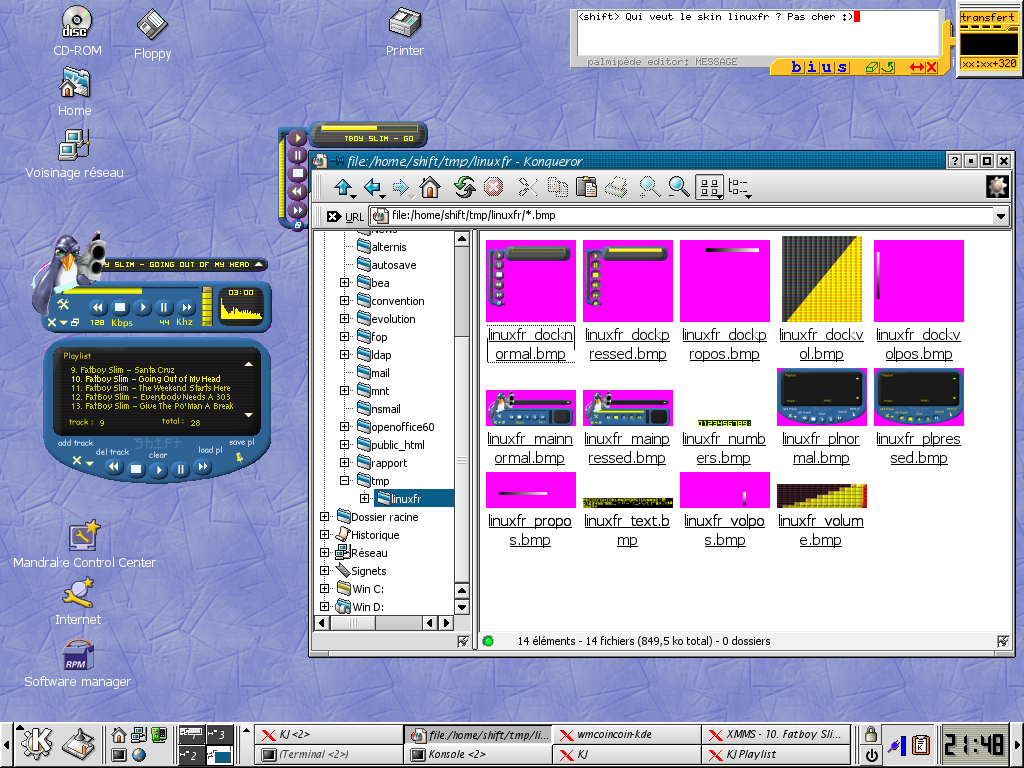The height and width of the screenshot is (768, 1024).
Task: Open the preferences wrench icon in main player
Action: pos(62,305)
